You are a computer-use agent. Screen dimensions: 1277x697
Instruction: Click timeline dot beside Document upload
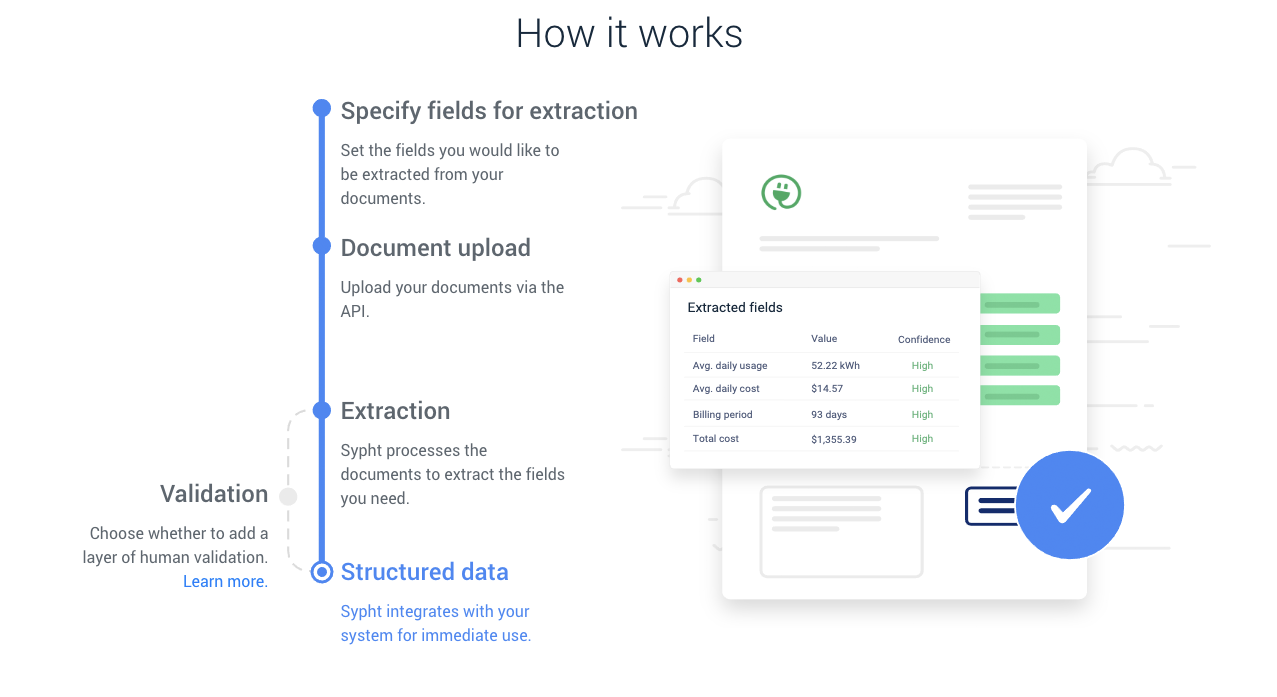coord(321,246)
